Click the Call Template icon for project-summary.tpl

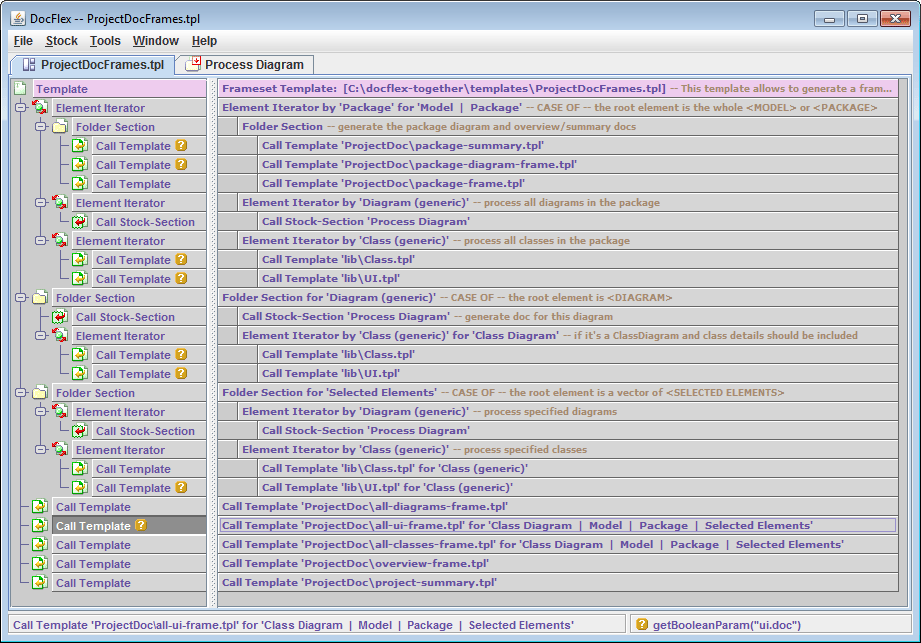(x=40, y=583)
